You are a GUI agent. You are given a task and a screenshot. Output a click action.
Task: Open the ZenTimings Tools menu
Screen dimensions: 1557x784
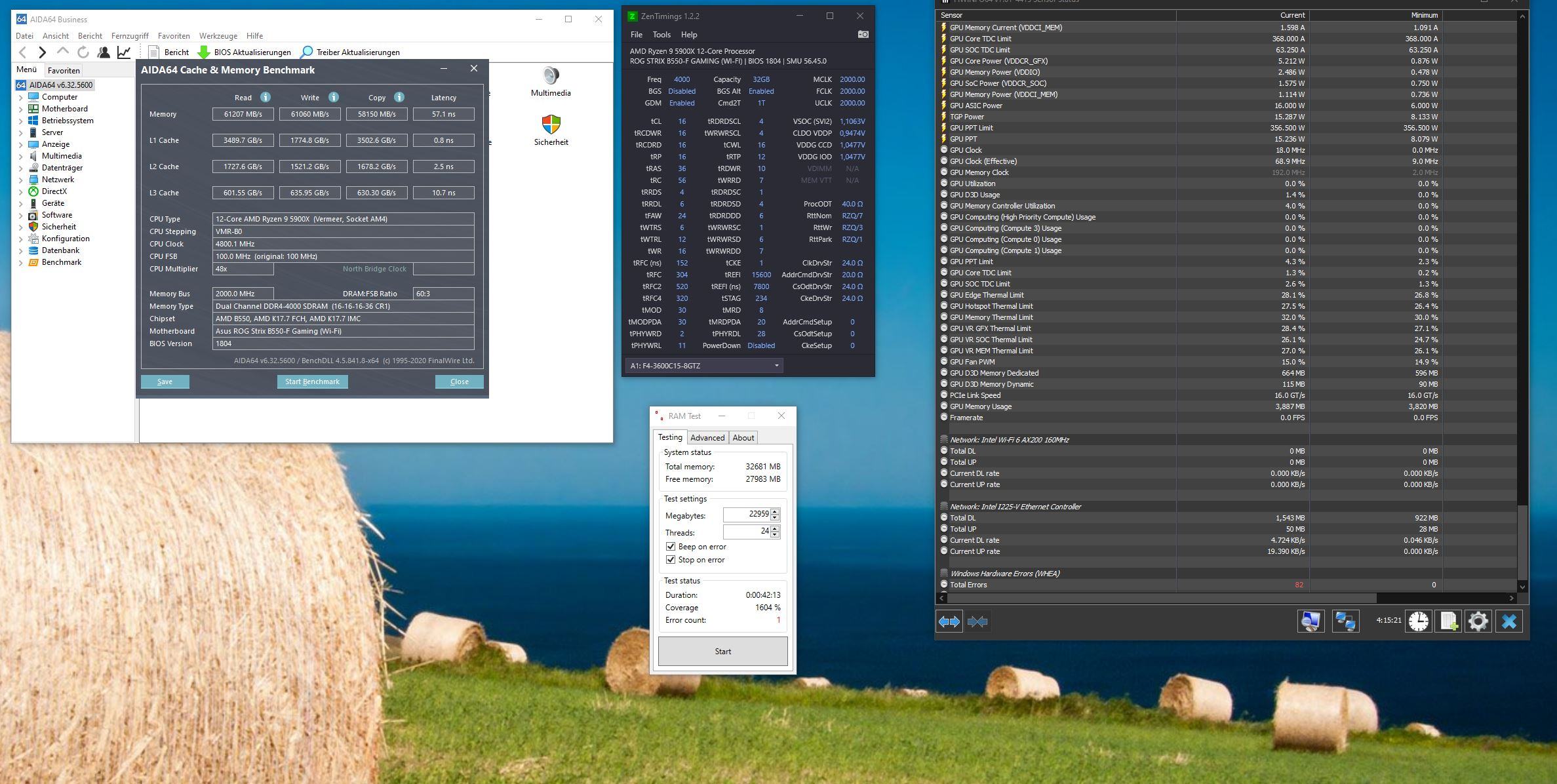click(661, 35)
